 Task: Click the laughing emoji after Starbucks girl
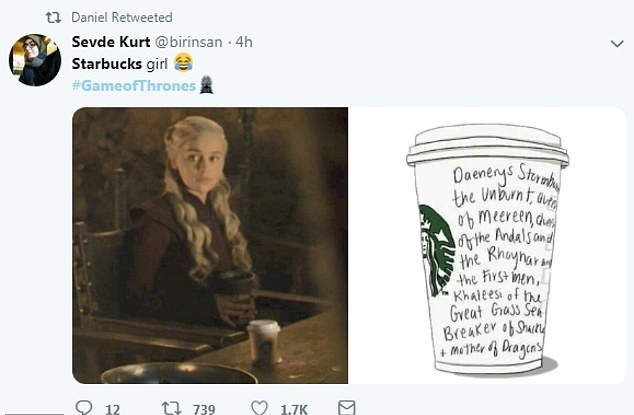coord(183,63)
